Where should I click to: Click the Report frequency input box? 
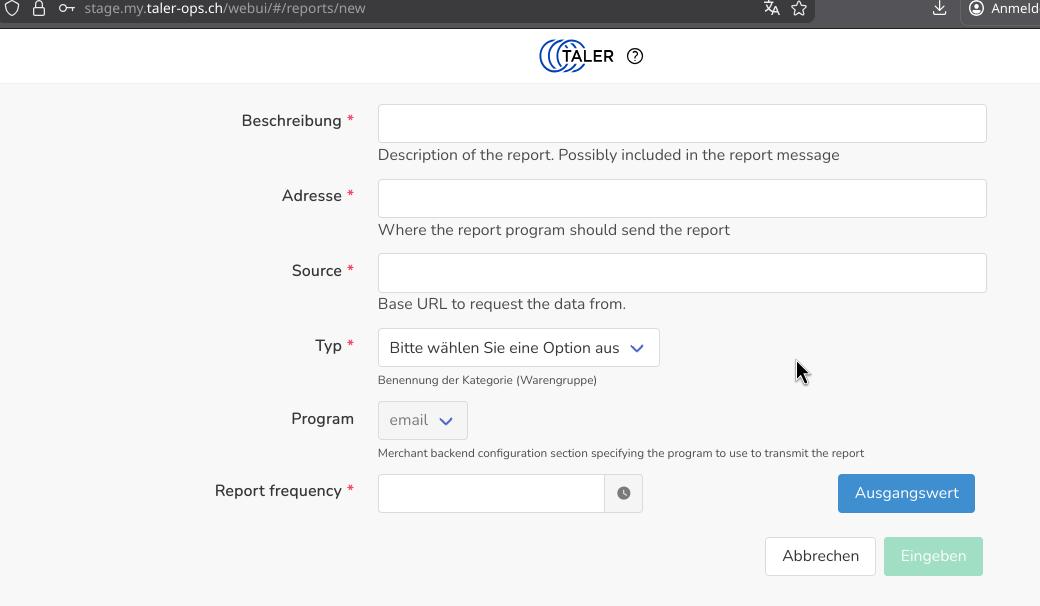491,493
